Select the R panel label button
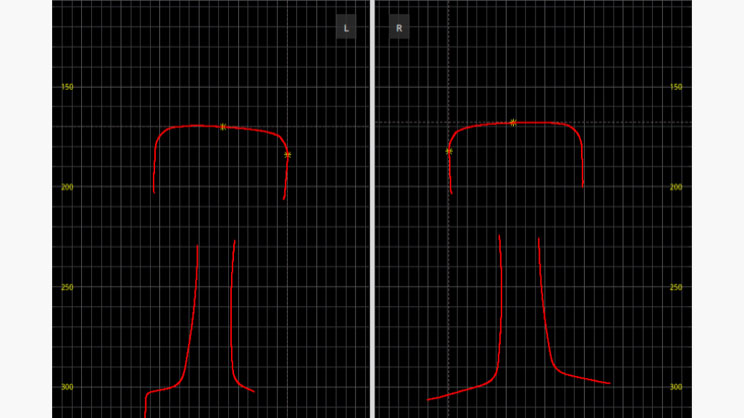 click(399, 28)
